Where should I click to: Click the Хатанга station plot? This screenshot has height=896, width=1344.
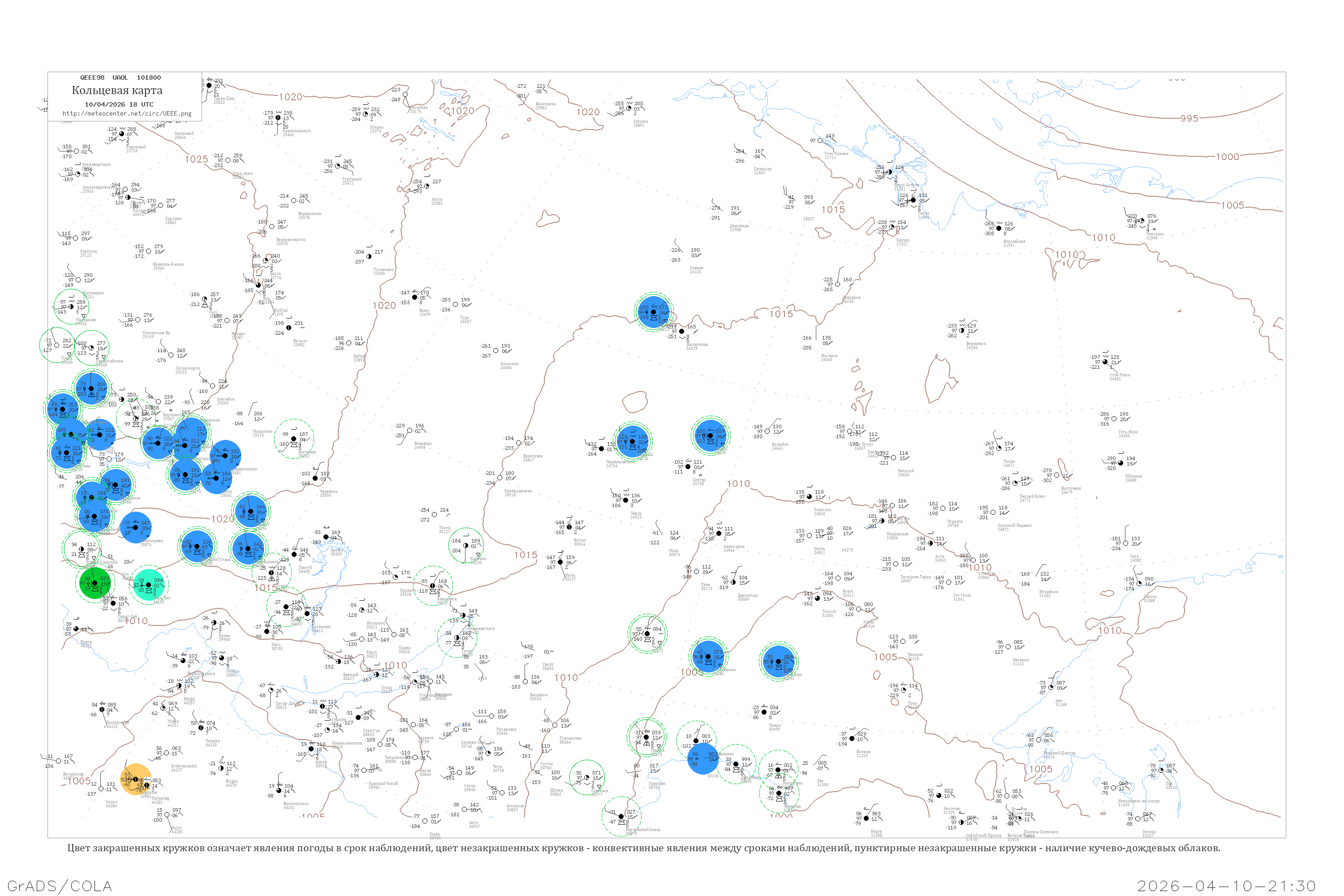(x=629, y=108)
